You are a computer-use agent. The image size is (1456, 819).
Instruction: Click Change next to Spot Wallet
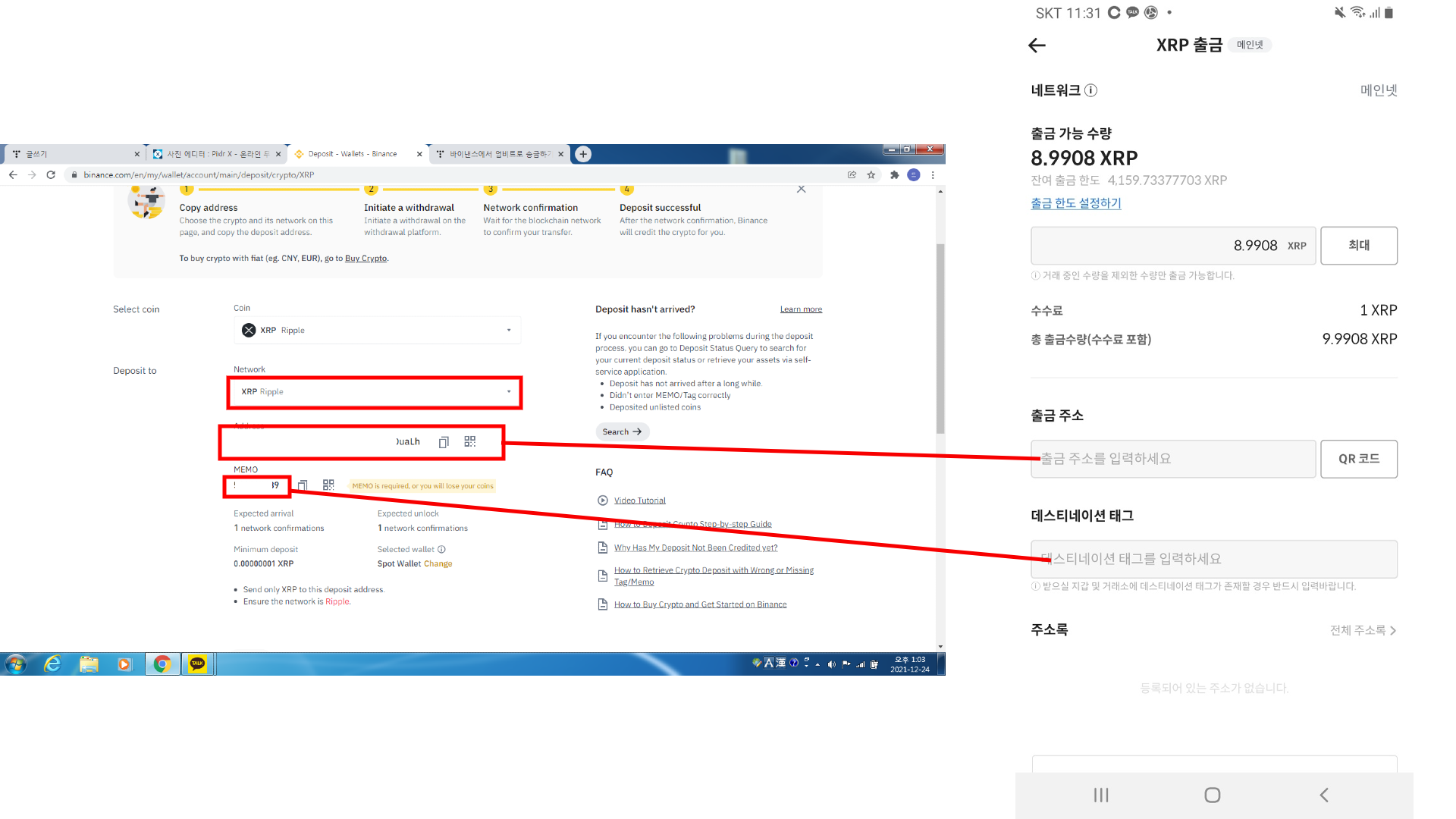[x=438, y=563]
